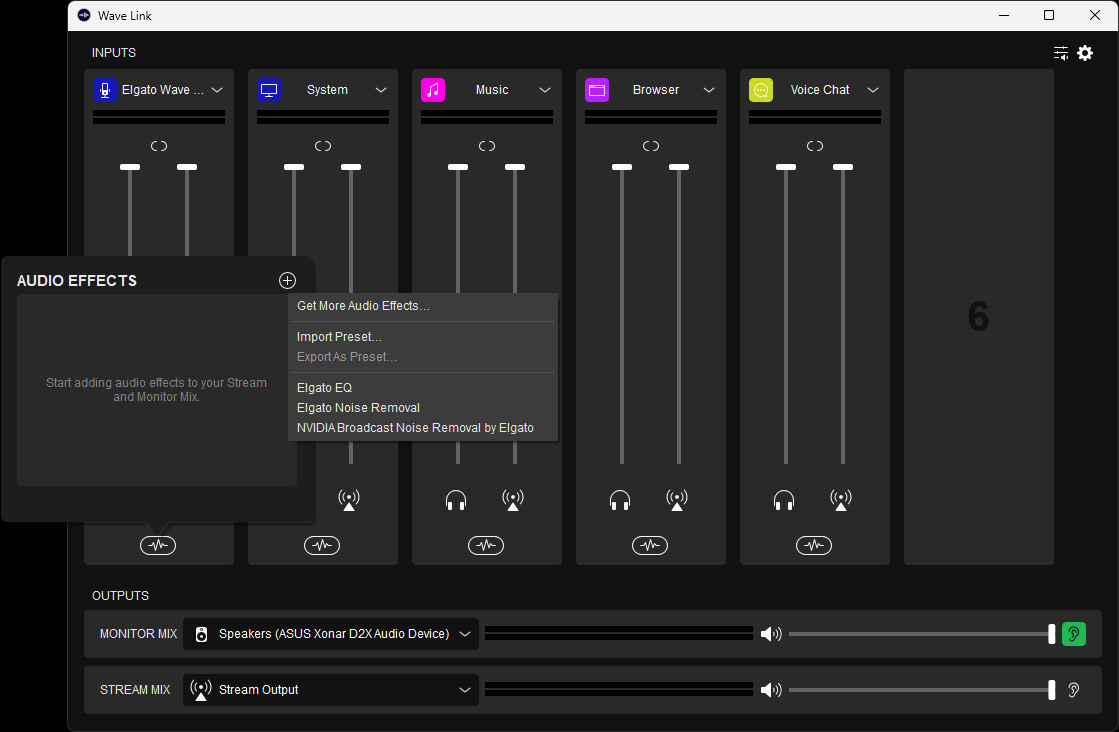
Task: Click the purple Browser channel icon
Action: click(597, 90)
